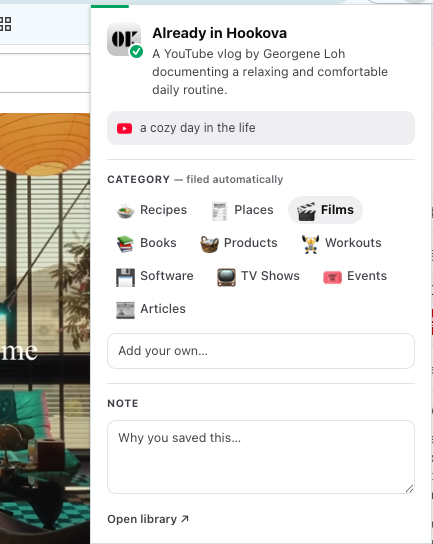Choose the Books category chip
This screenshot has height=544, width=433.
click(x=146, y=243)
